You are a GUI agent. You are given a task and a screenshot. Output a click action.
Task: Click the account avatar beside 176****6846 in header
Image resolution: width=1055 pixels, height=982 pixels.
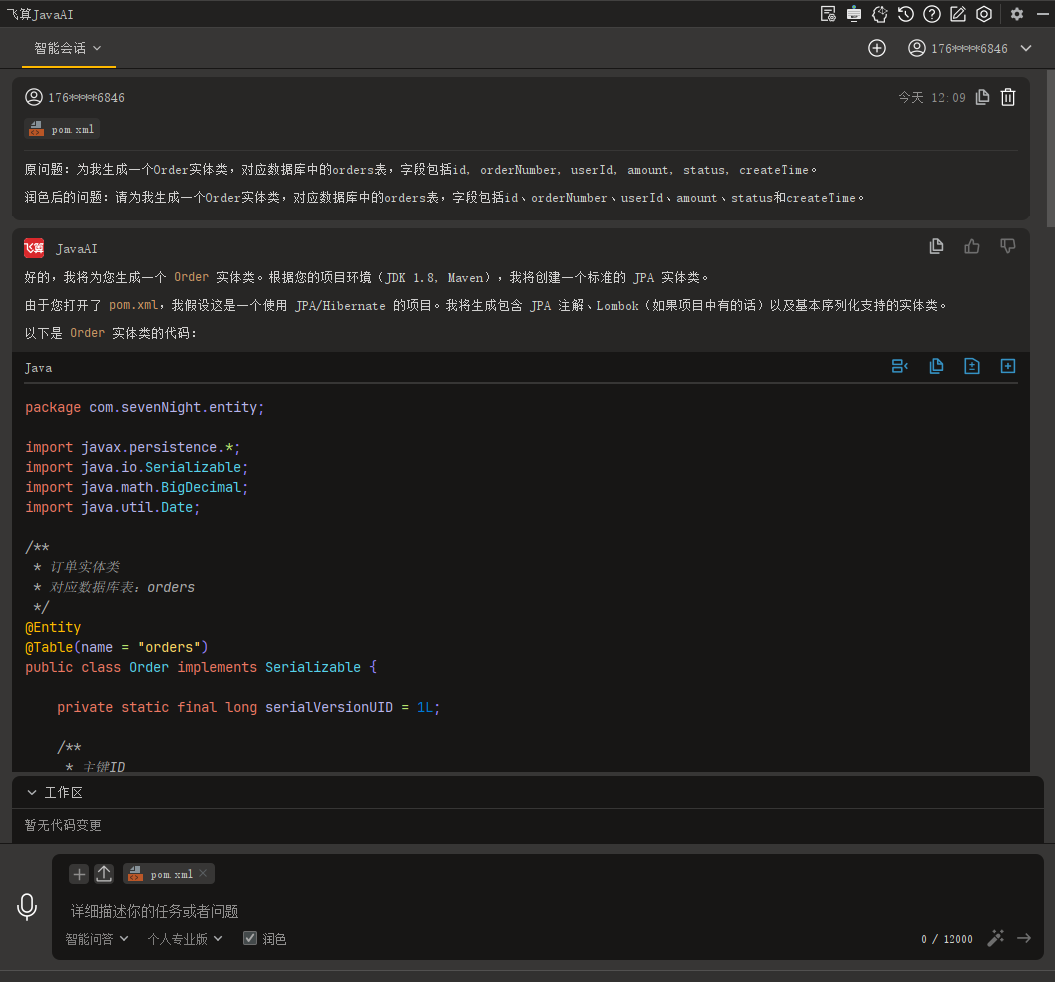(x=916, y=48)
